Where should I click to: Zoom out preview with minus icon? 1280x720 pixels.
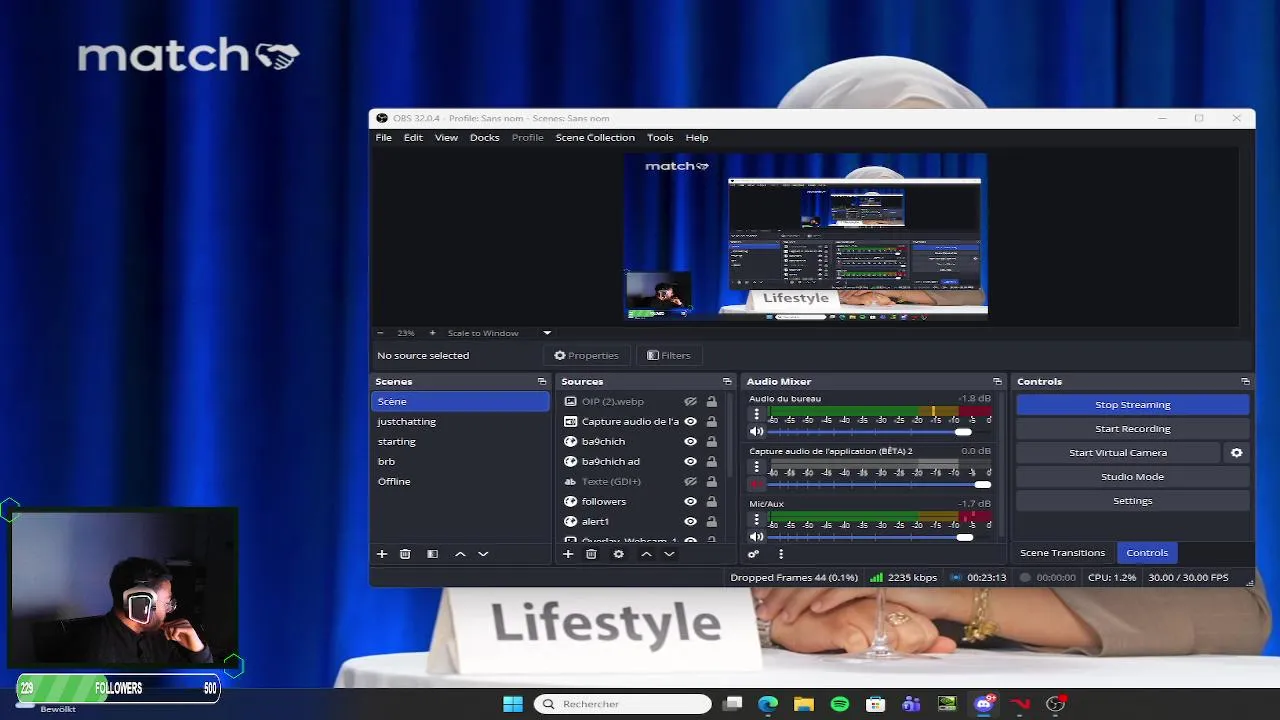pos(380,333)
